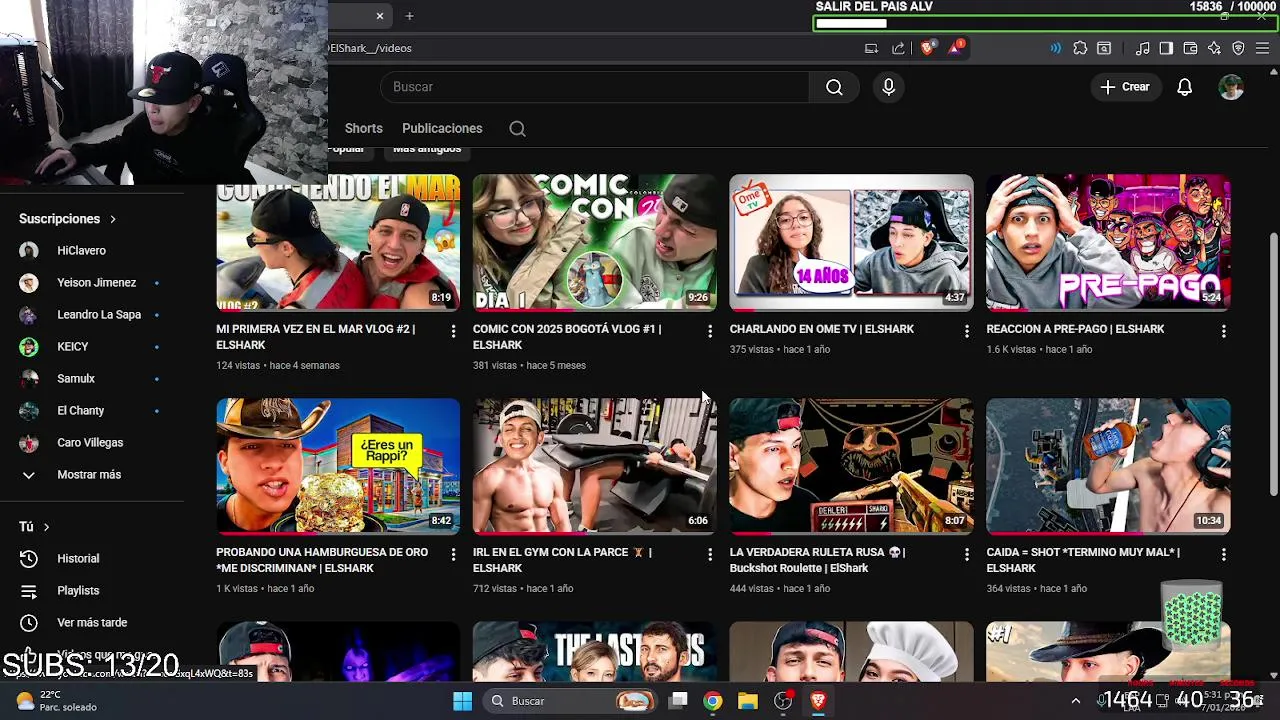Open weather widget 22°C Parc. soleado
The image size is (1280, 720).
(56, 701)
